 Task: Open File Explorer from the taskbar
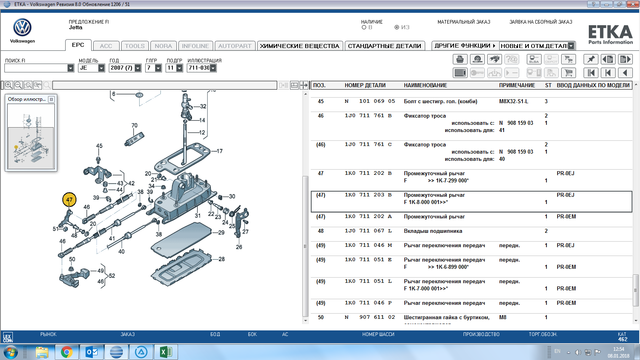point(42,352)
